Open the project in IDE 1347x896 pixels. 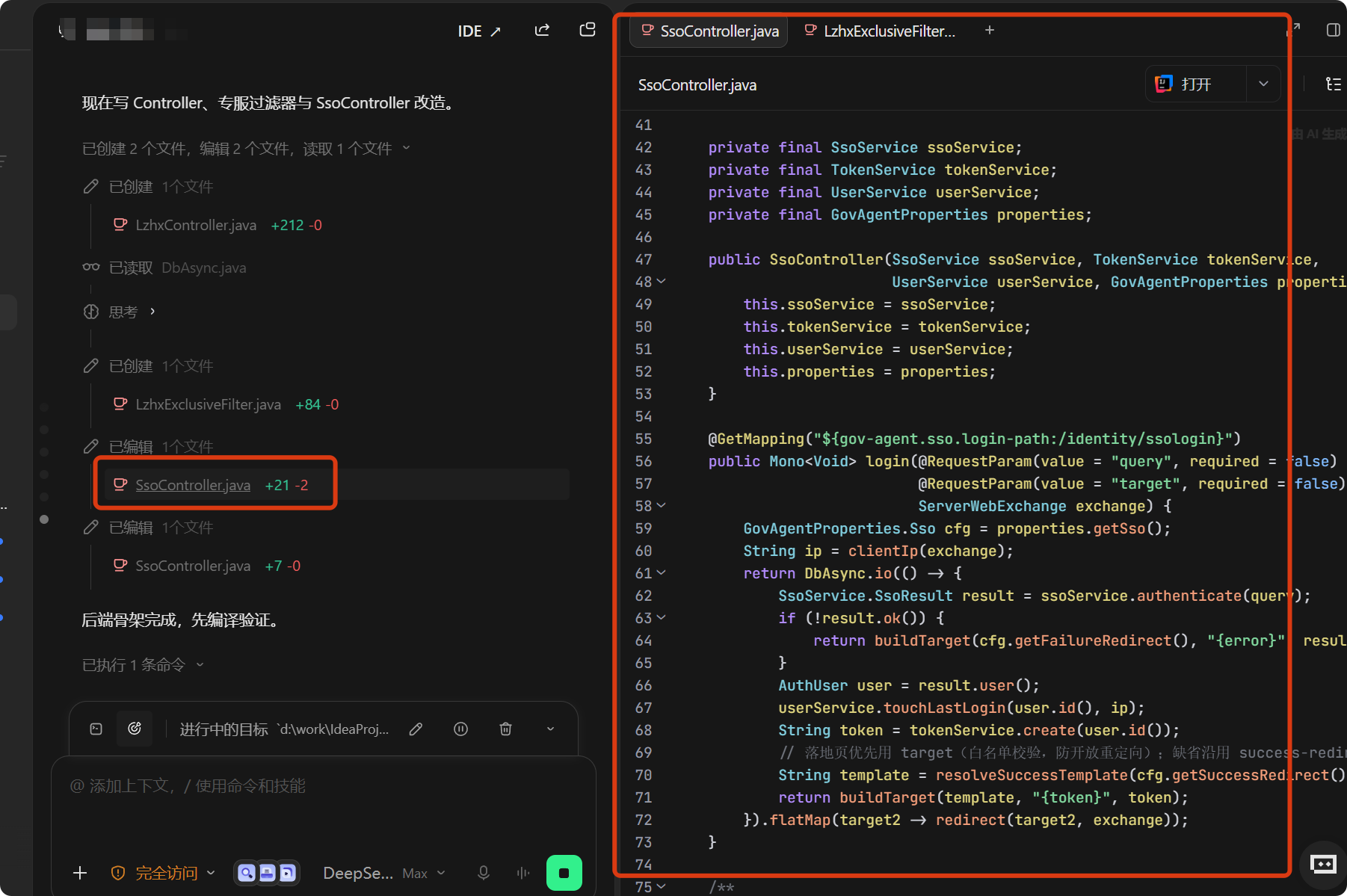coord(479,31)
